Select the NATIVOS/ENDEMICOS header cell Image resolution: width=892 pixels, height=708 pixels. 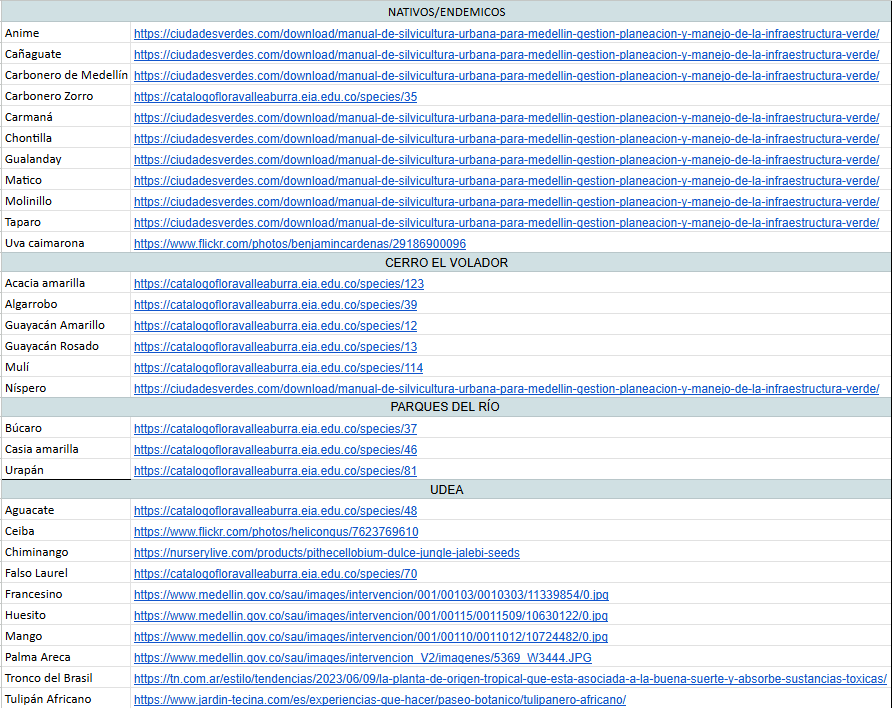446,12
